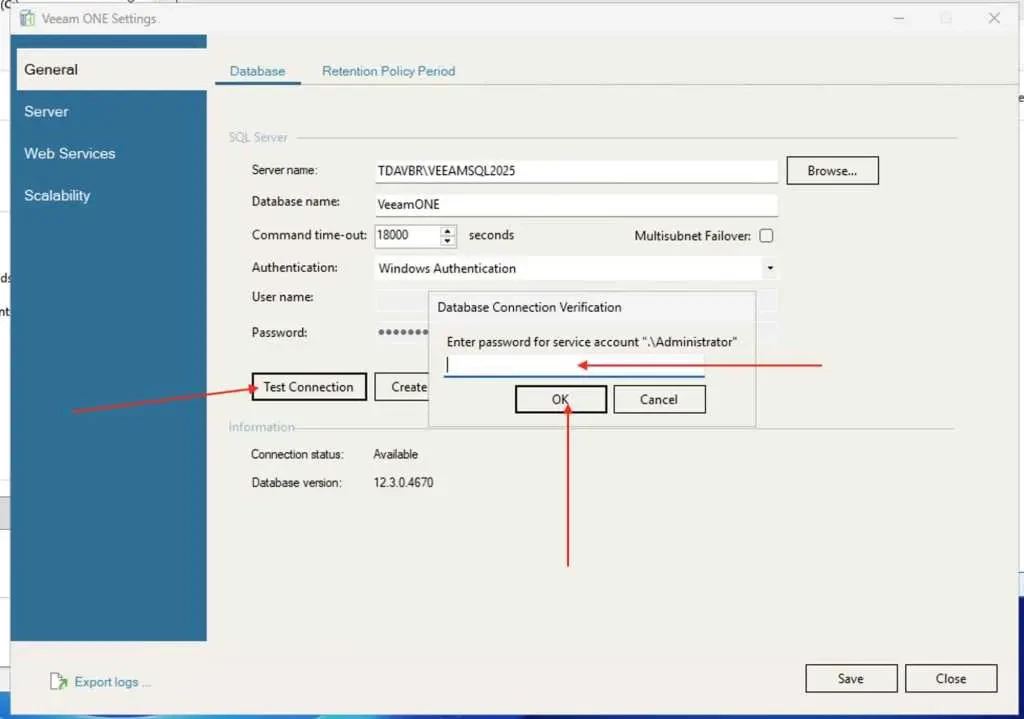
Task: Increase command time-out with up arrow
Action: (447, 231)
